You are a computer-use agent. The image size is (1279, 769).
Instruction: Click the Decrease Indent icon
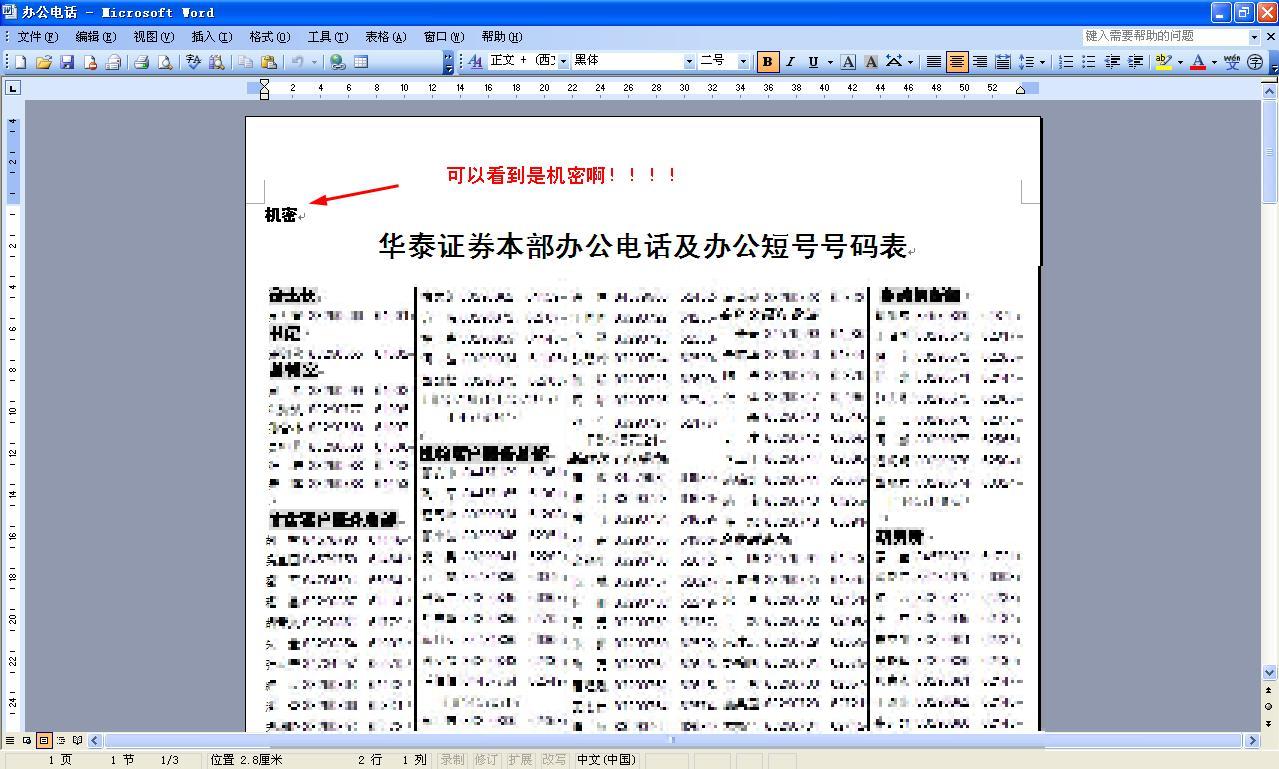point(1112,62)
